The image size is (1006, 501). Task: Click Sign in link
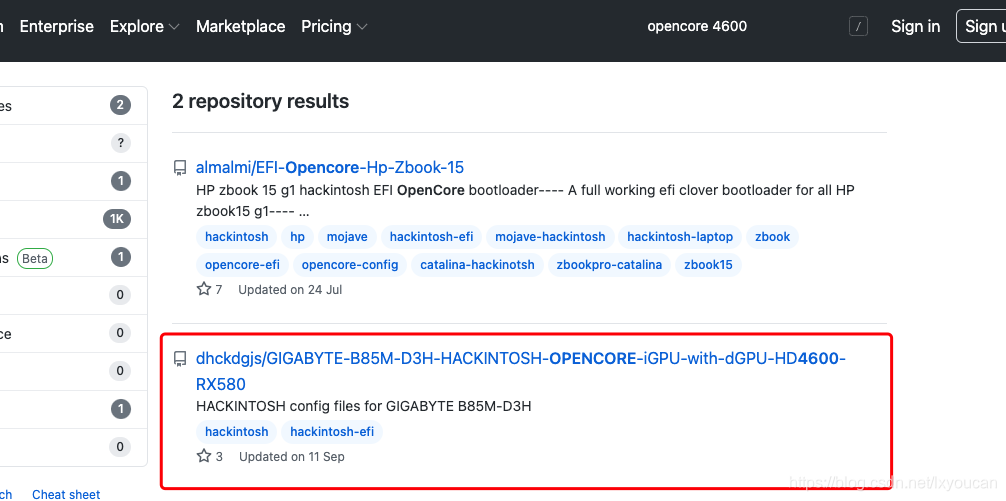pos(916,26)
